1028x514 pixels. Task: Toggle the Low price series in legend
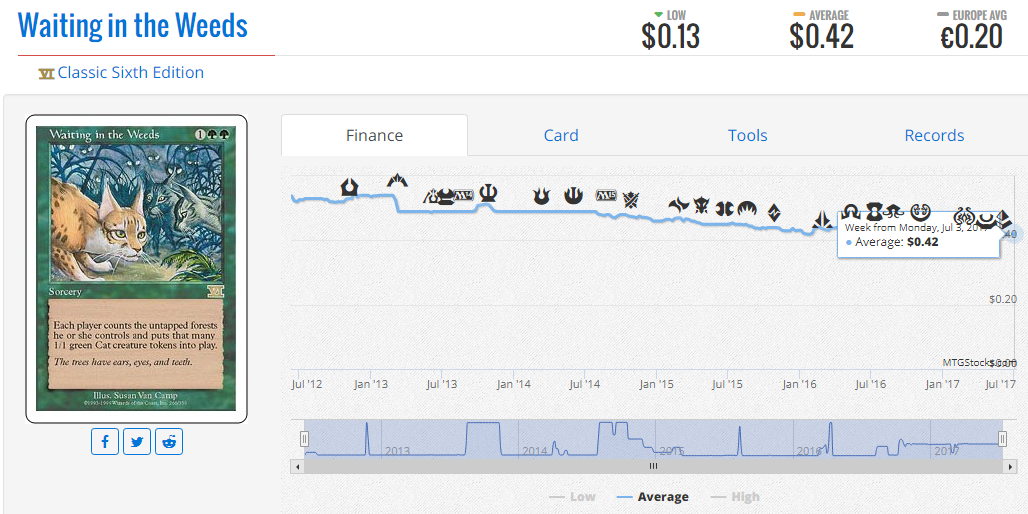pos(572,497)
